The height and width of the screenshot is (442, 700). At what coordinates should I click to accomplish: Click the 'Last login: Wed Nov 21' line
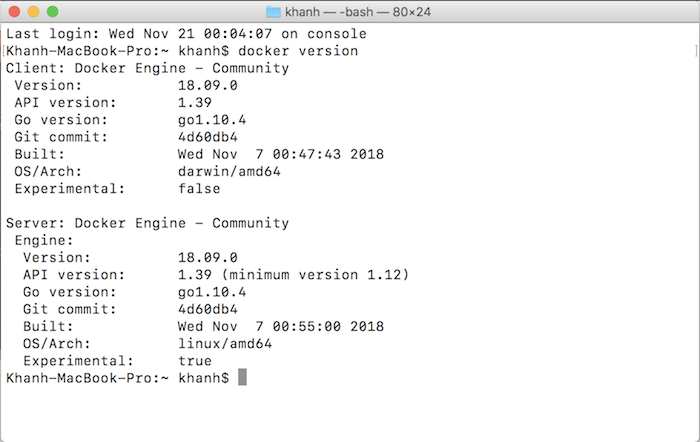click(186, 34)
